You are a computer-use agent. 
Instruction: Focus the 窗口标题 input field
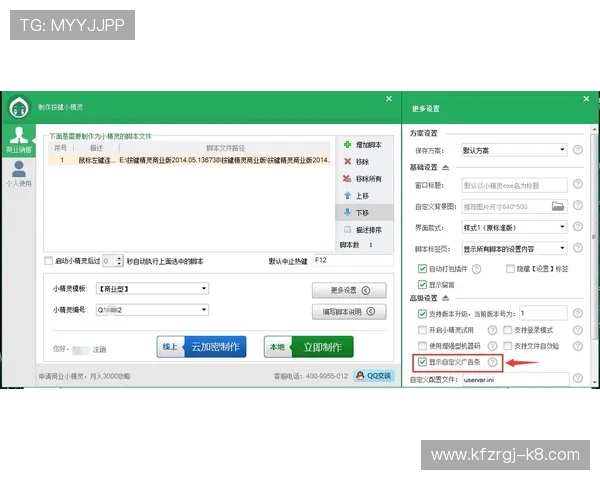tap(514, 186)
